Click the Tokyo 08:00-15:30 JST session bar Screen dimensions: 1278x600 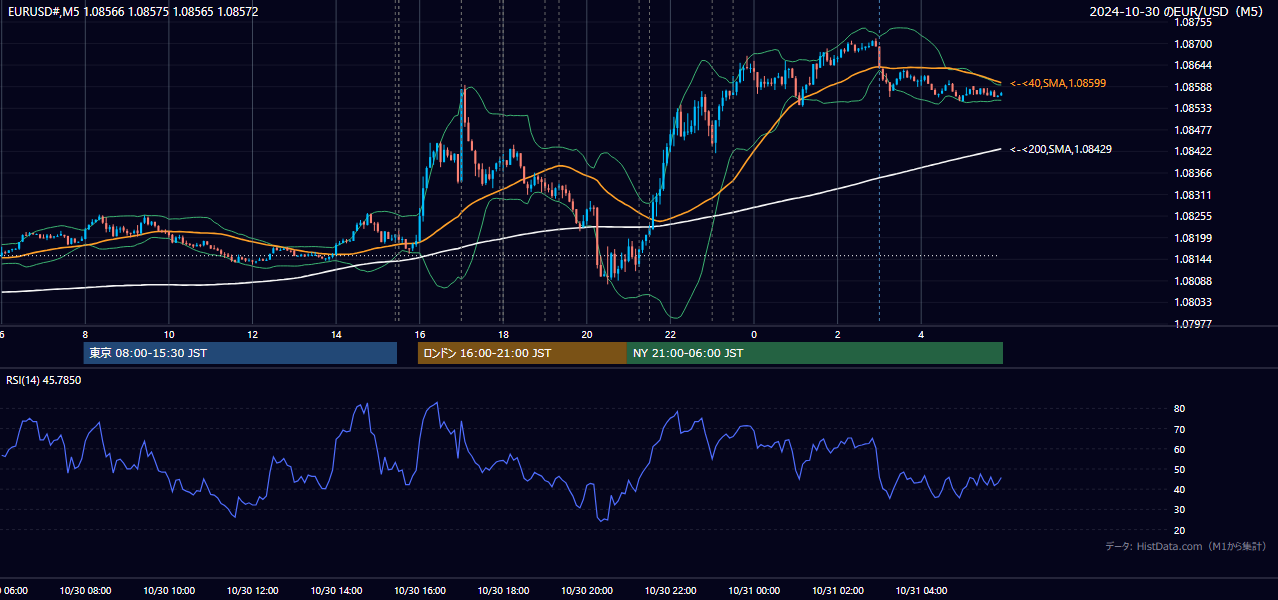point(240,353)
